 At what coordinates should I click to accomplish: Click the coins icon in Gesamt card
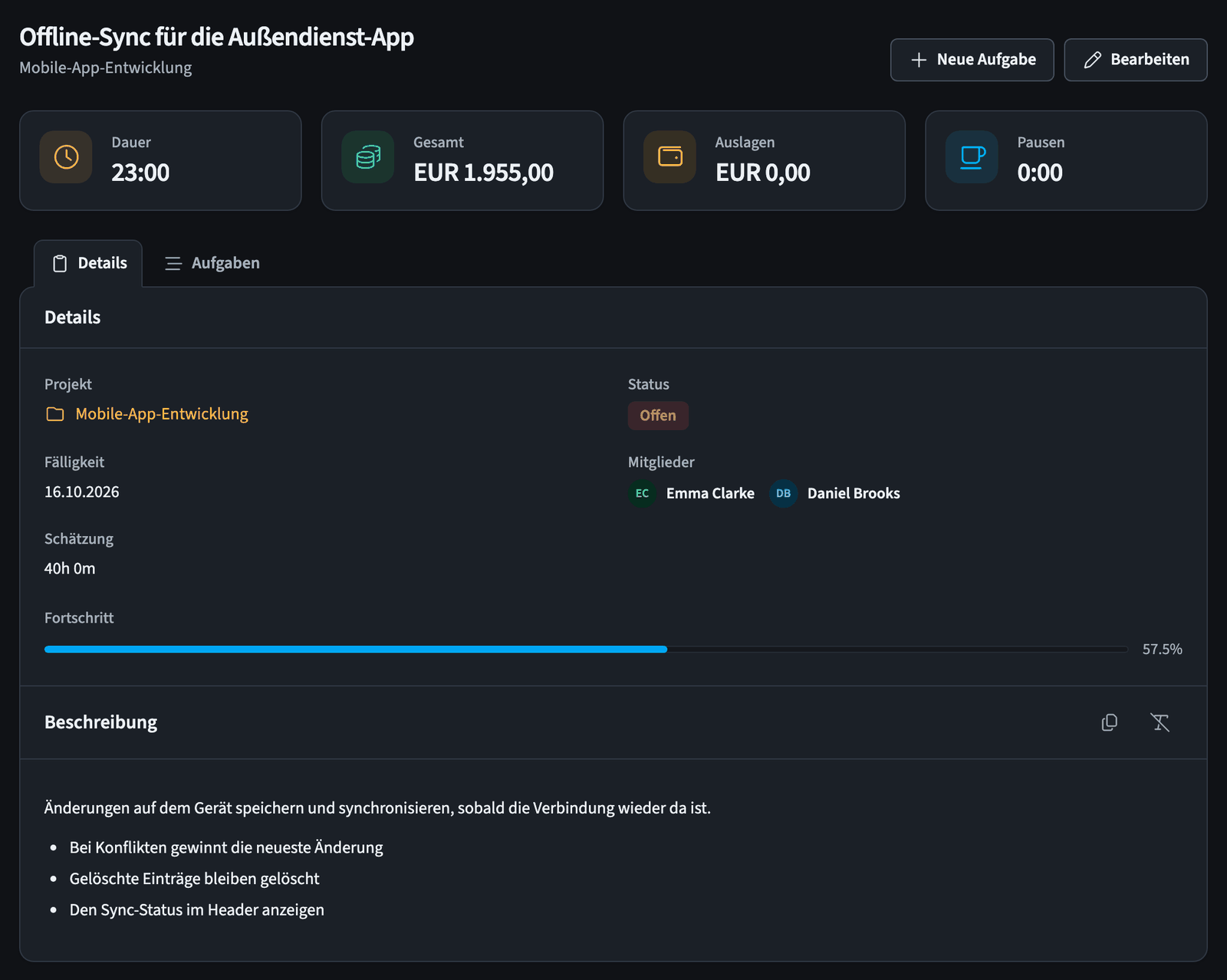pos(368,157)
